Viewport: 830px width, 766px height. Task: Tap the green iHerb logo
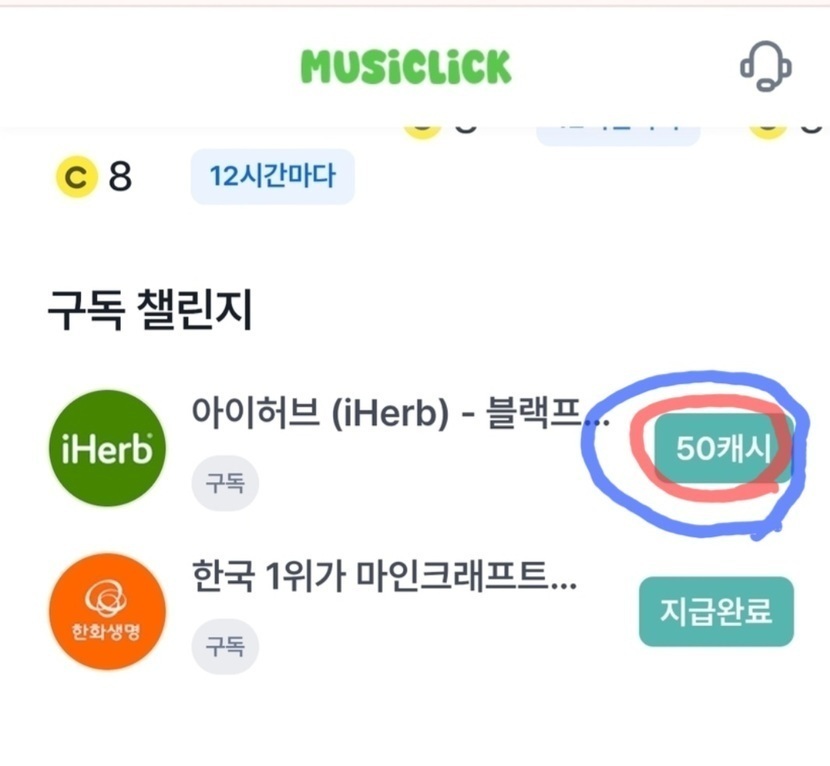101,449
